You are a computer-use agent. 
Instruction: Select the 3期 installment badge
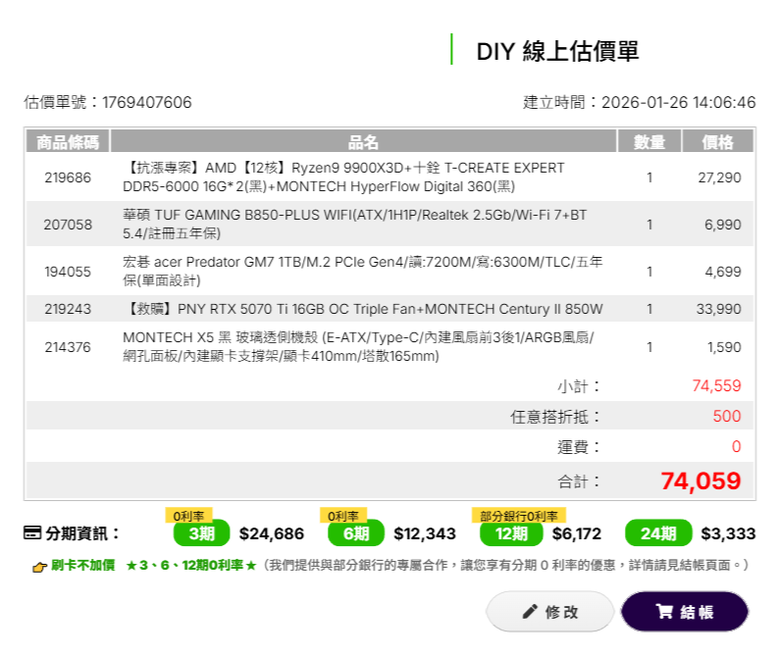(201, 533)
